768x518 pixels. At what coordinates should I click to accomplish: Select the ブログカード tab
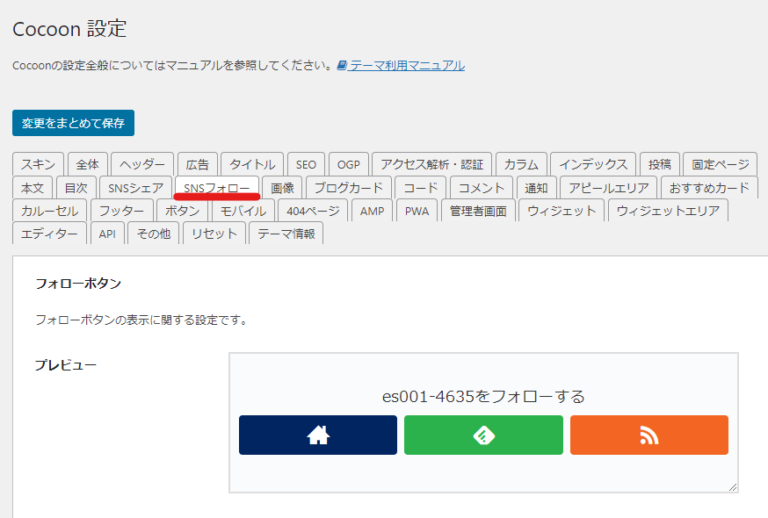point(347,187)
